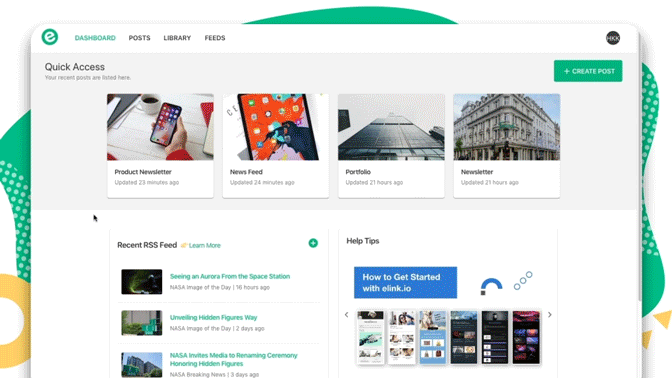Open the Learn More link beside RSS Feed
Image resolution: width=672 pixels, height=378 pixels.
[x=204, y=246]
